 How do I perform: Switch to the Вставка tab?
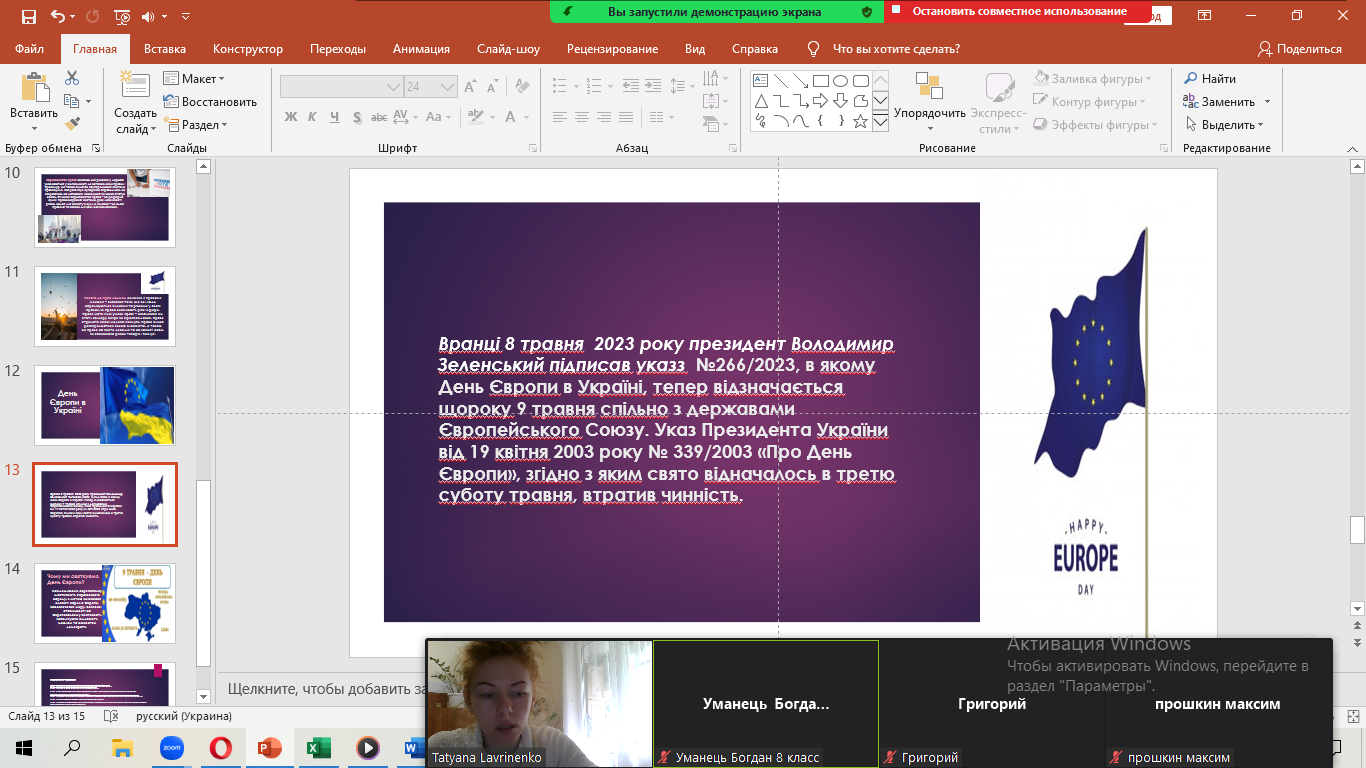165,49
